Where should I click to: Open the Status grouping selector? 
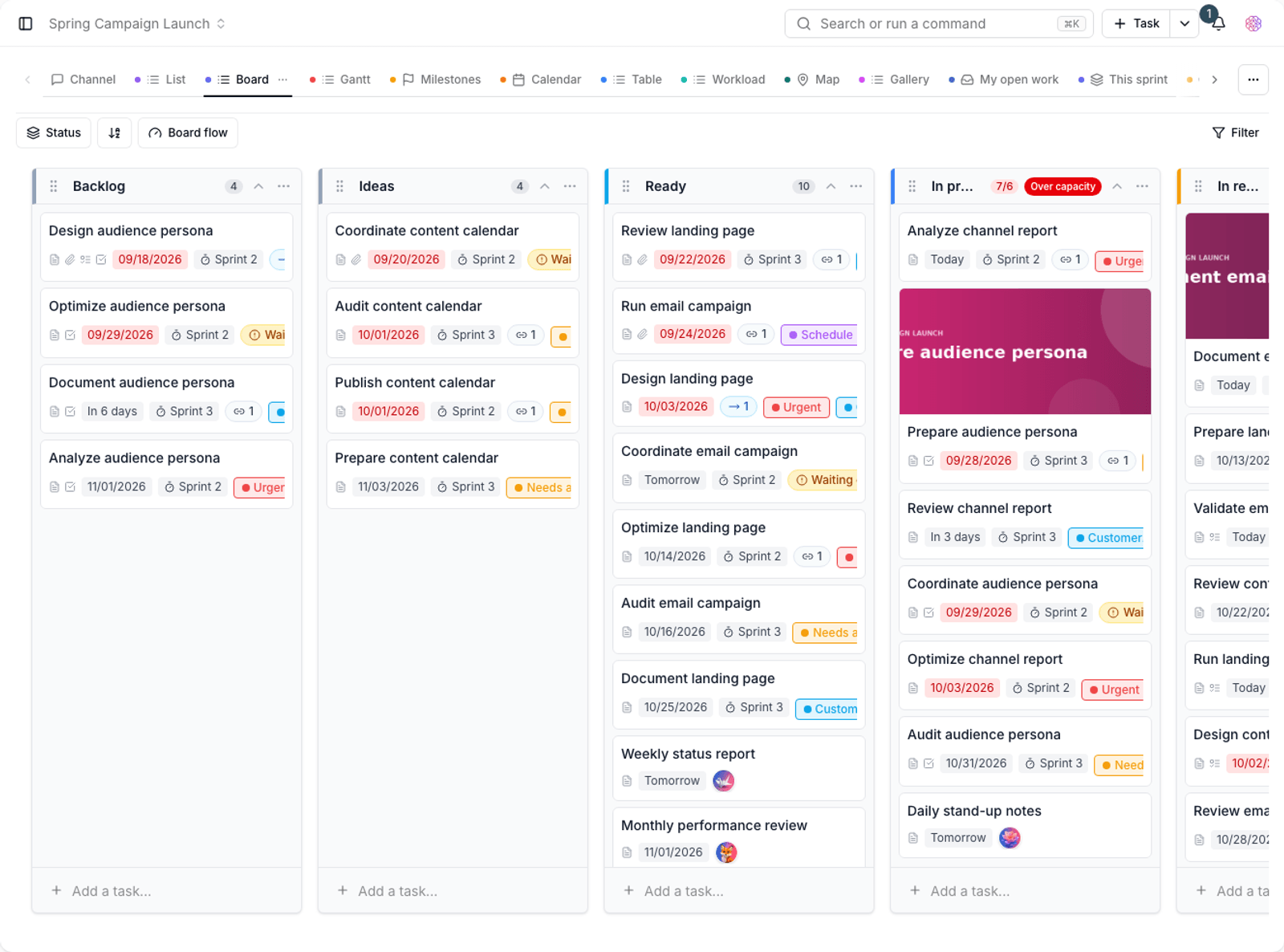pyautogui.click(x=54, y=132)
